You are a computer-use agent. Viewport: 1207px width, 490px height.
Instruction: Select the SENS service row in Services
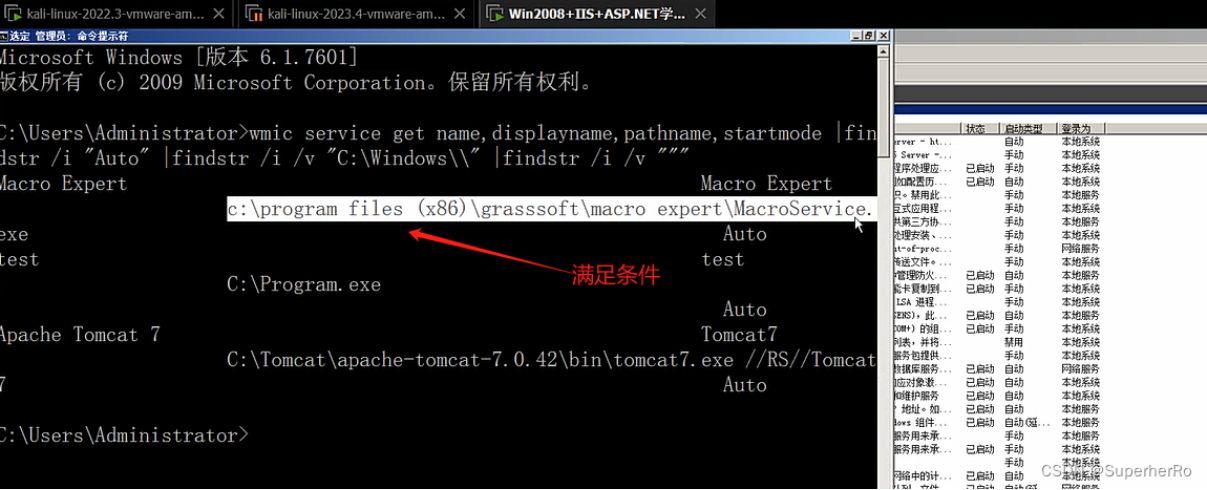click(1000, 315)
